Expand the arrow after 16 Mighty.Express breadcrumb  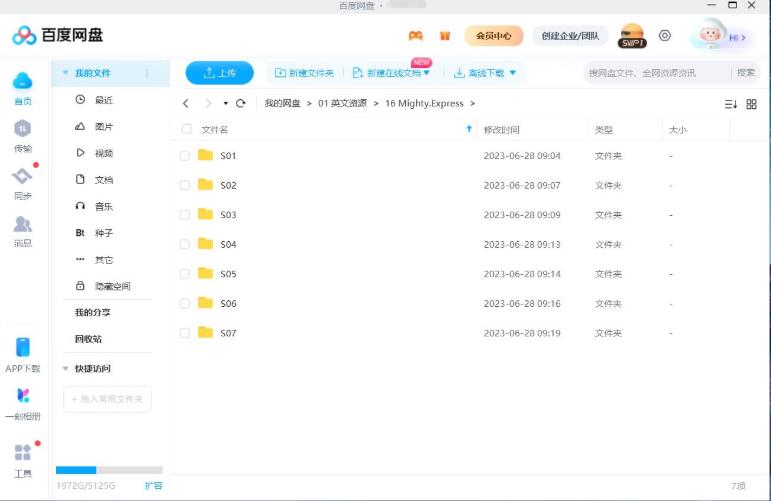[473, 103]
